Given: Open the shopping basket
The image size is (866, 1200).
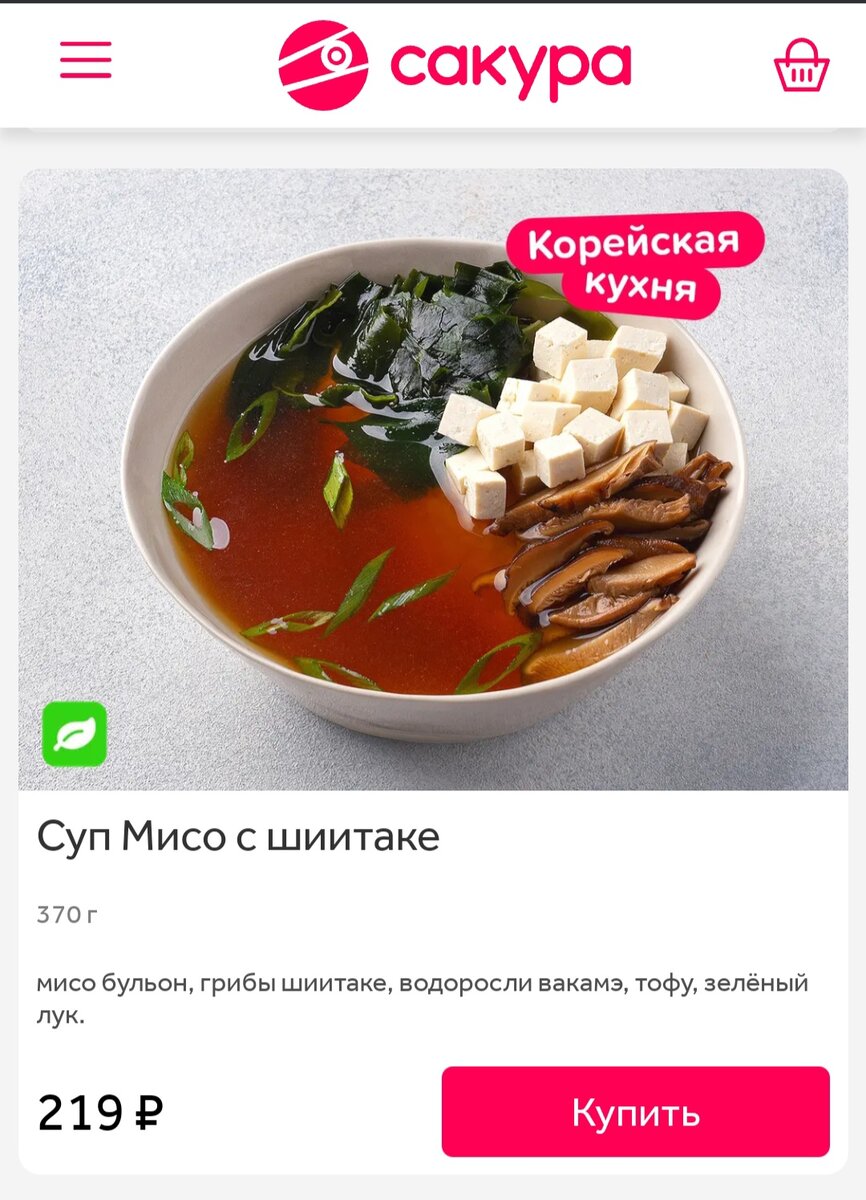Looking at the screenshot, I should pyautogui.click(x=801, y=65).
